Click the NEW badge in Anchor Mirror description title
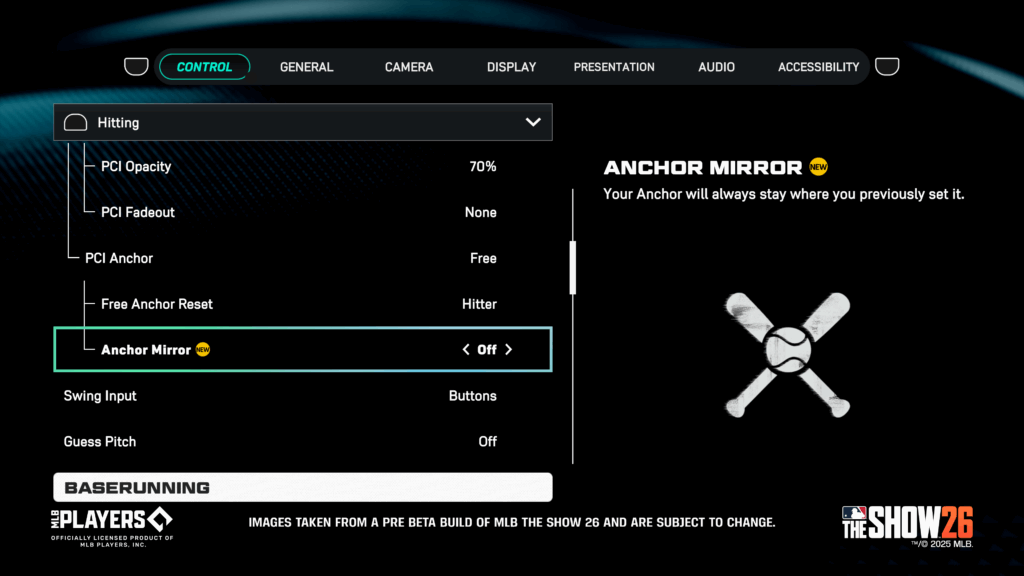Image resolution: width=1024 pixels, height=576 pixels. (819, 167)
